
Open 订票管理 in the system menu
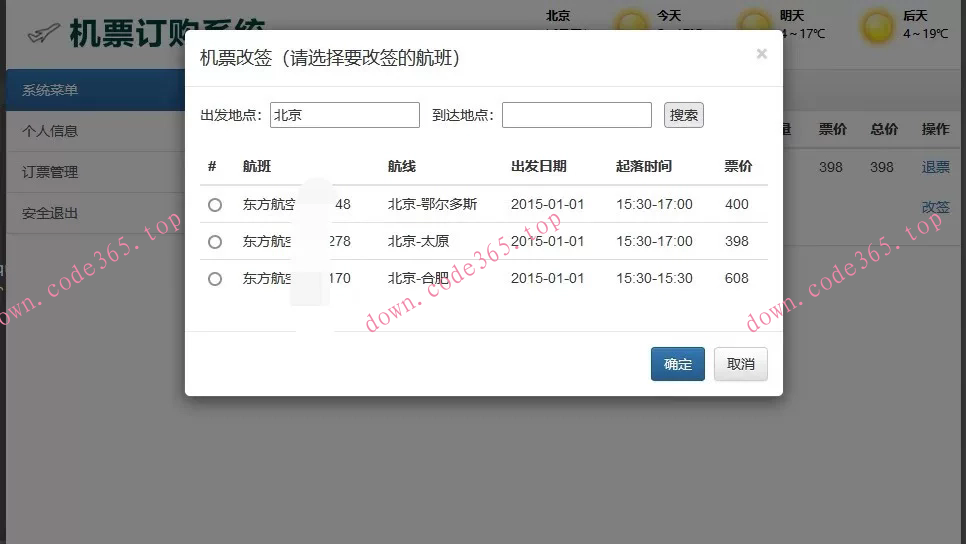tap(50, 173)
